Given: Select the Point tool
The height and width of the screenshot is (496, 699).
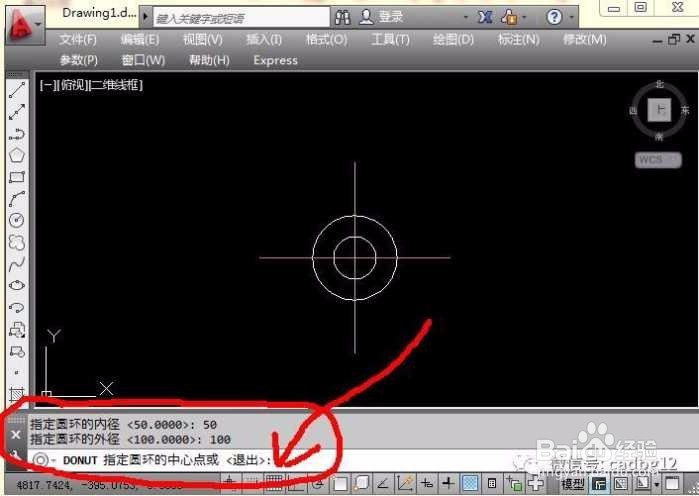Looking at the screenshot, I should [x=16, y=373].
